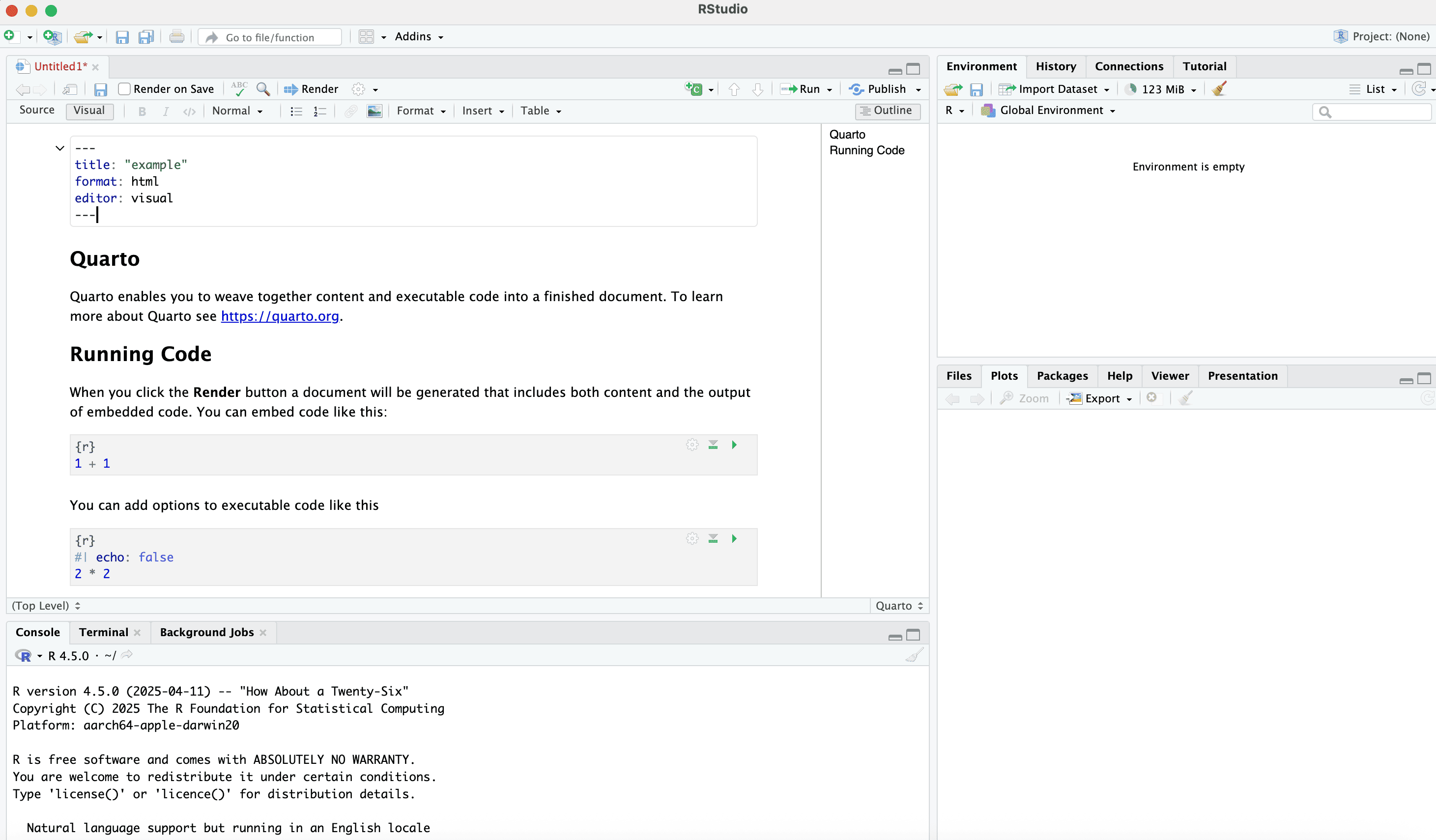Clear the environment with broom icon
Screen dimensions: 1436x840
point(1219,89)
